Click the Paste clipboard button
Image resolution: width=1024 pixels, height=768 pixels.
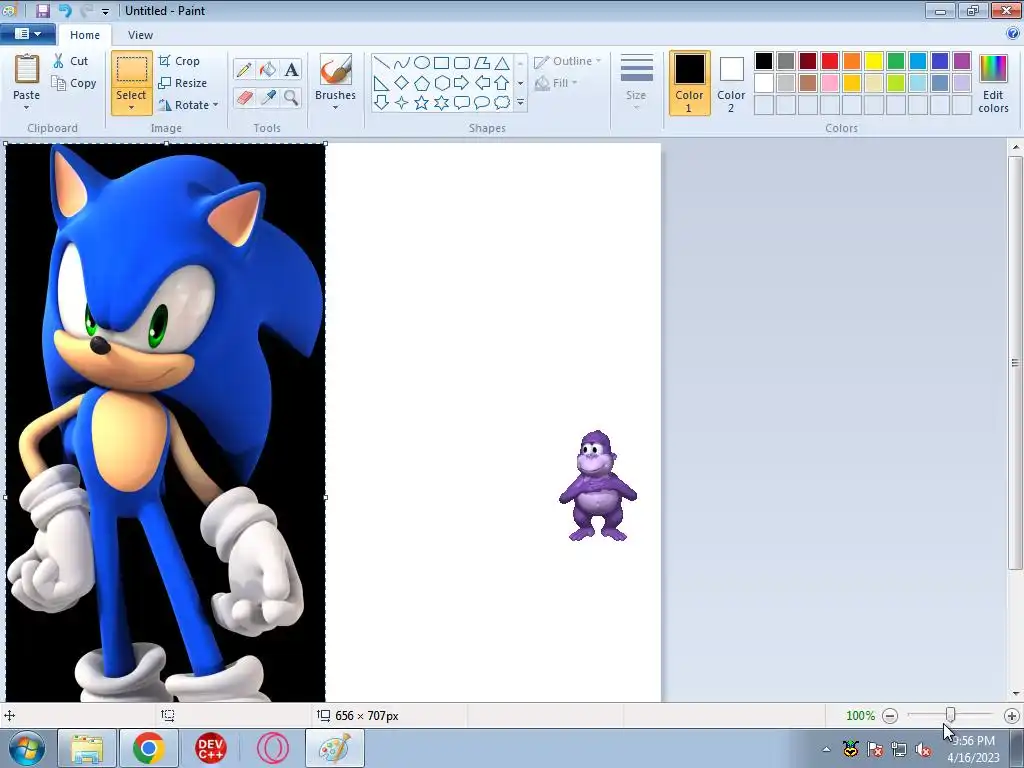27,76
